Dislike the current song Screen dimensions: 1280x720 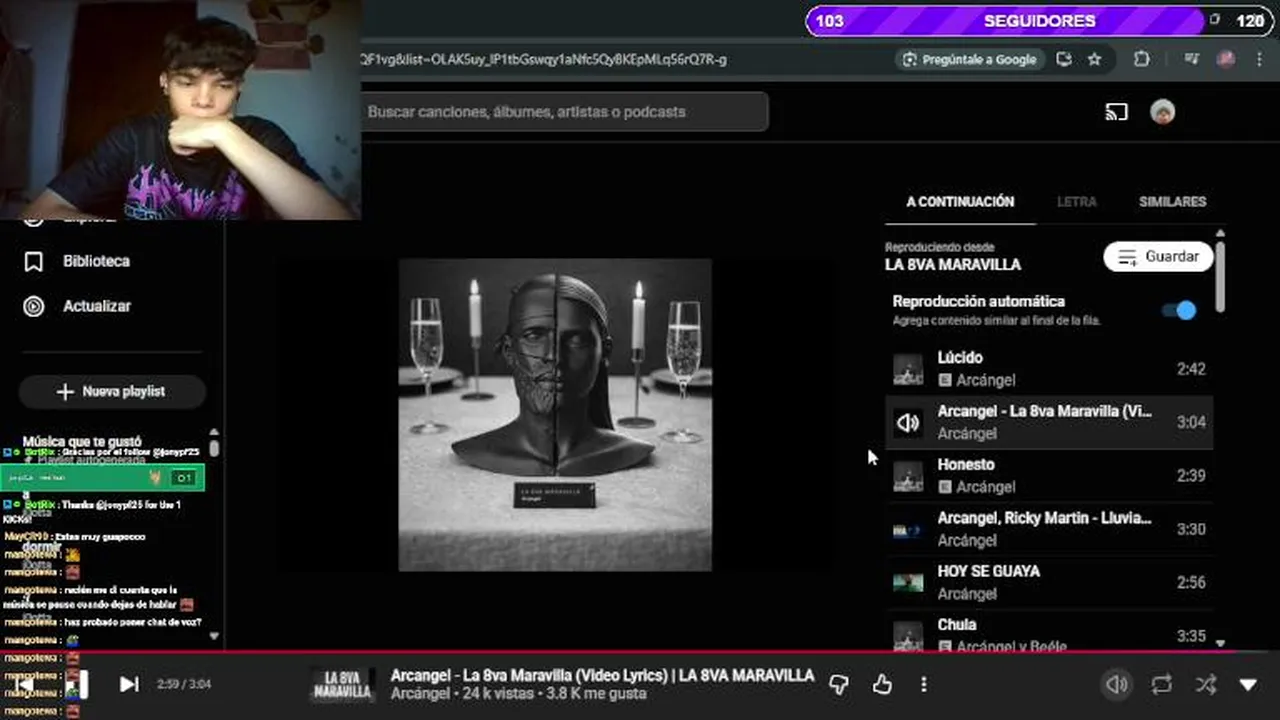[x=839, y=684]
